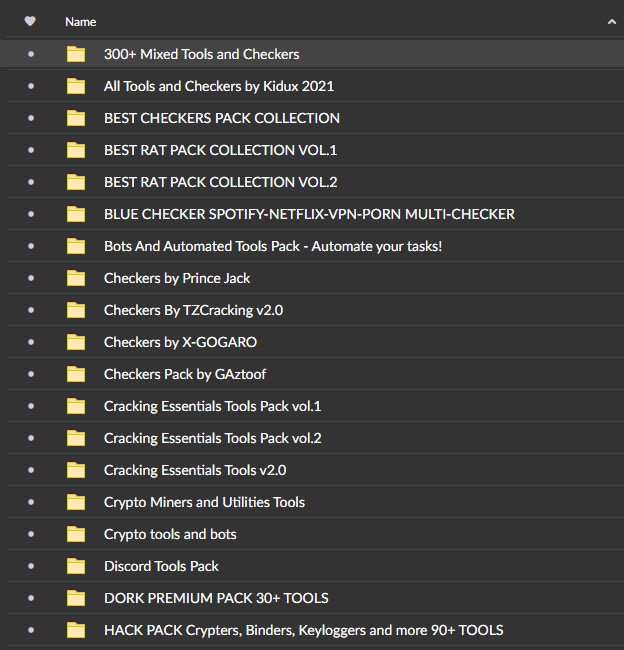Viewport: 624px width, 650px height.
Task: Toggle favorite dot for BLUE CHECKER MULTI-CHECKER row
Action: click(31, 214)
